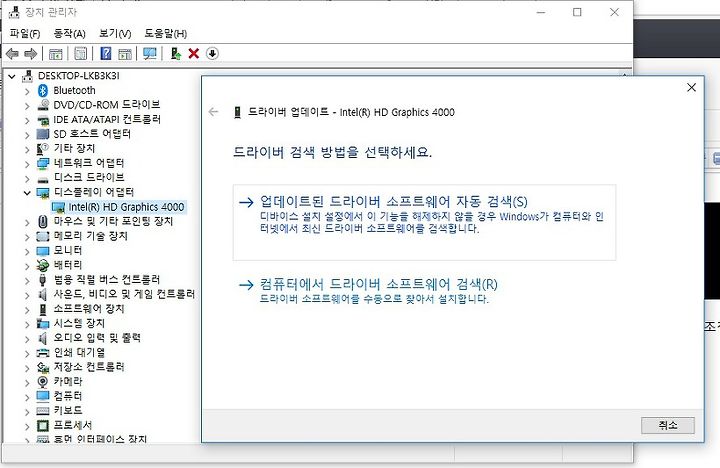Click the Bluetooth icon in device tree
This screenshot has height=468, width=720.
(43, 90)
